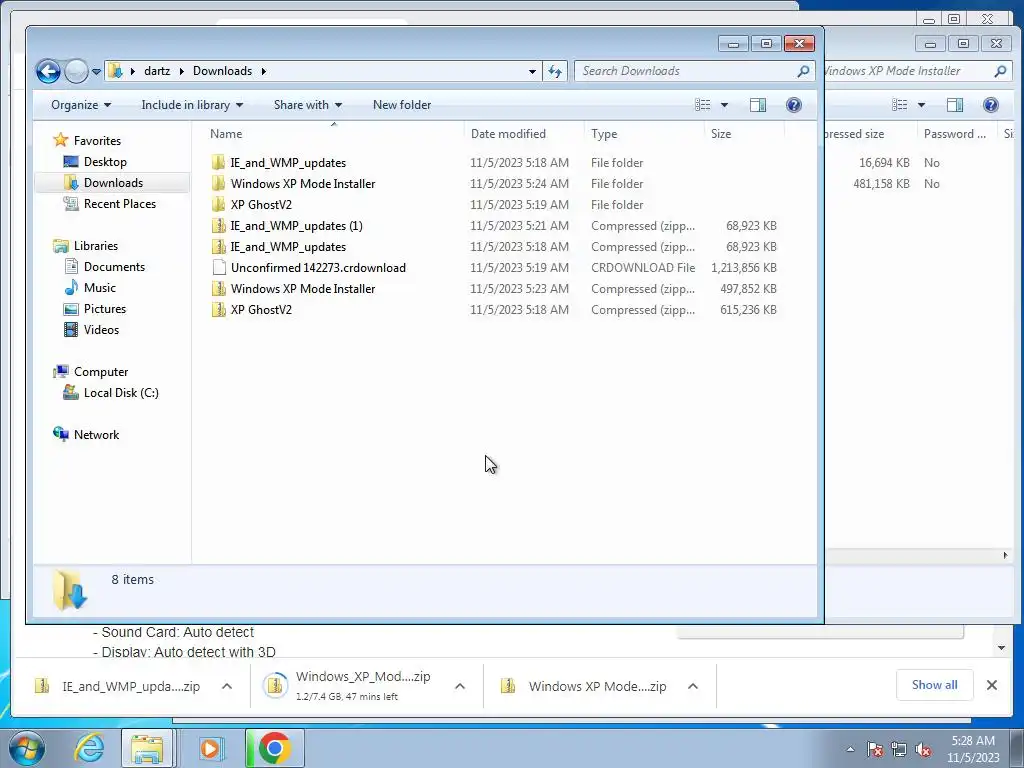
Task: Click the muted volume tray icon
Action: (923, 750)
